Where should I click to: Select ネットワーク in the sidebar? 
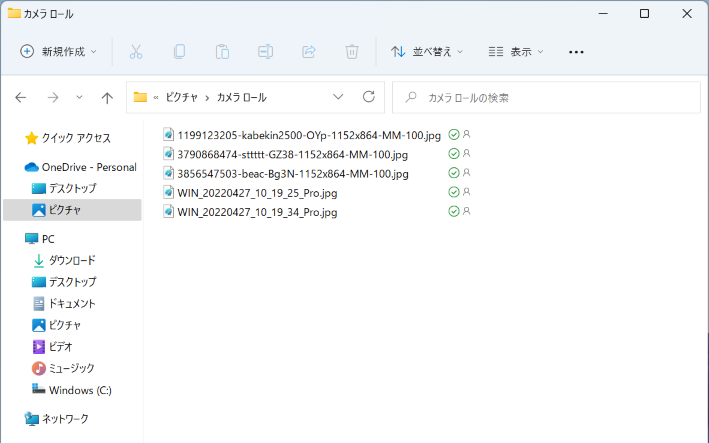coord(57,419)
